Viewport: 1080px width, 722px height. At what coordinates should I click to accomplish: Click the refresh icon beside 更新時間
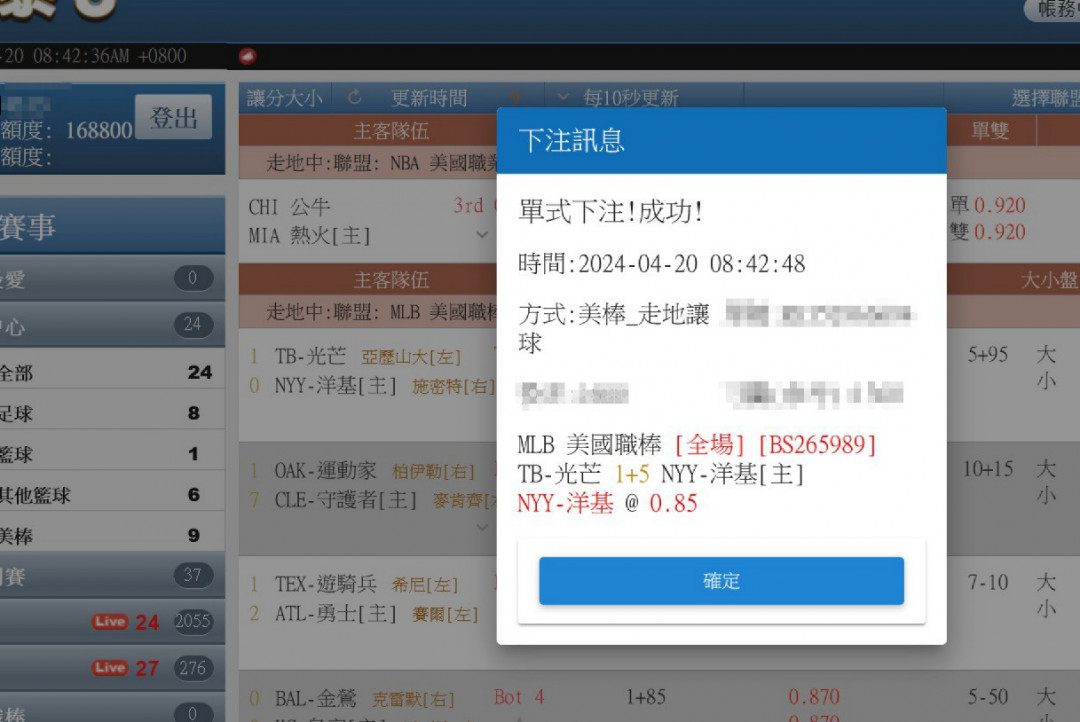355,97
